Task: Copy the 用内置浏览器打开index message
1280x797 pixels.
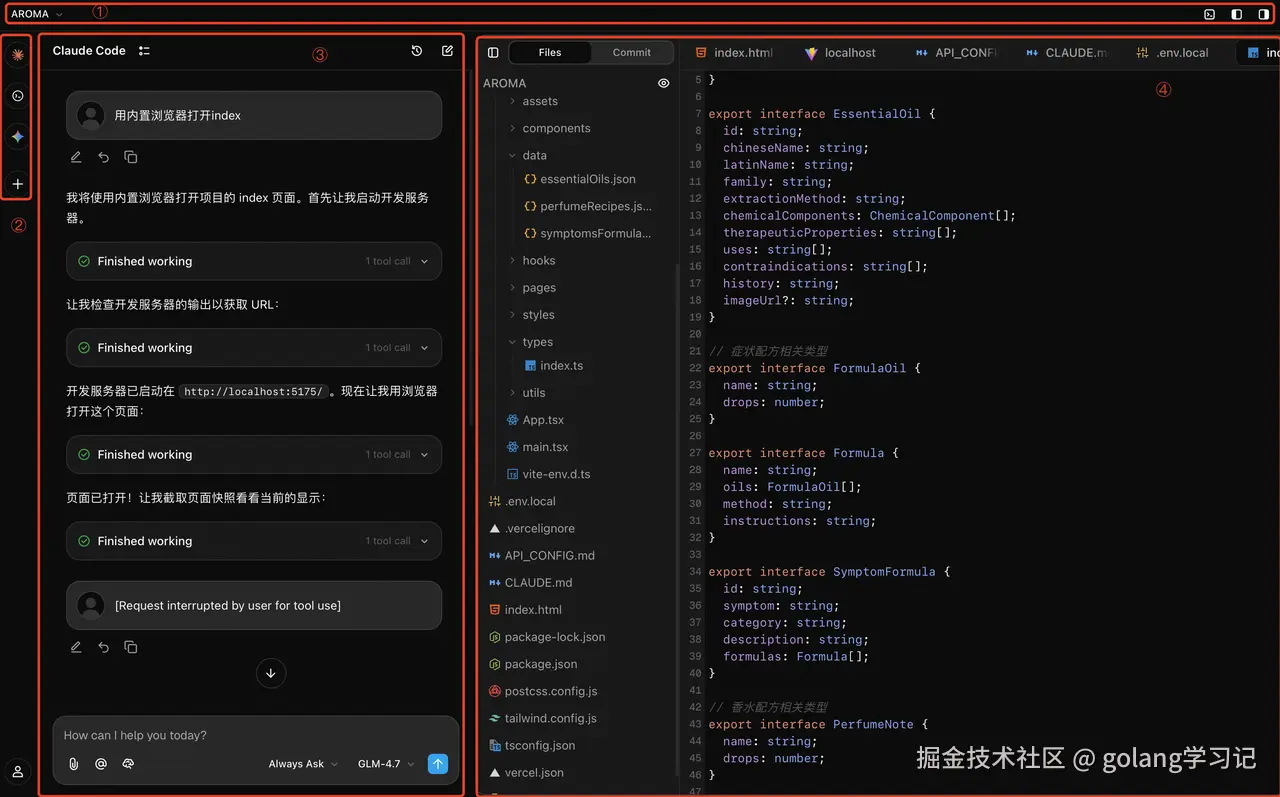Action: pos(131,157)
